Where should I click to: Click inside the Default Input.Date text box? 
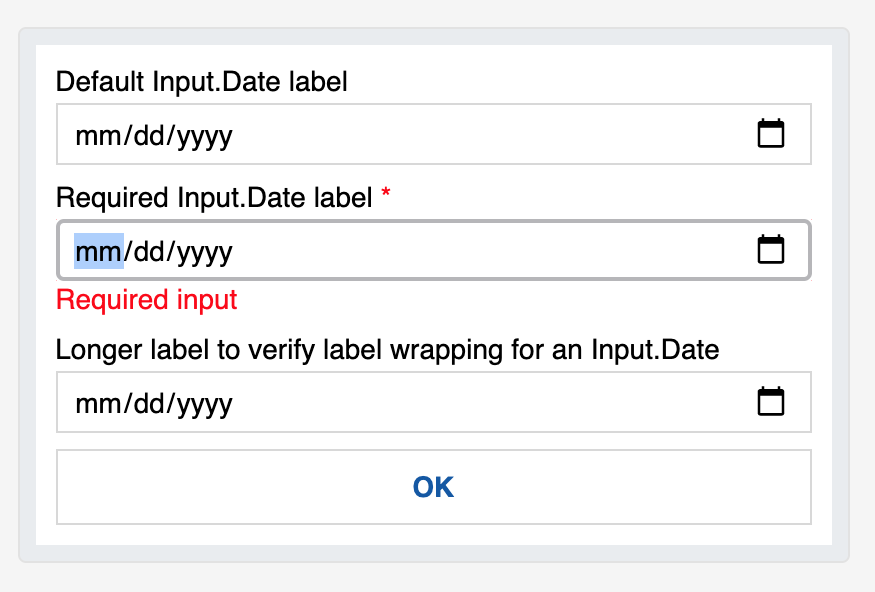(x=300, y=134)
